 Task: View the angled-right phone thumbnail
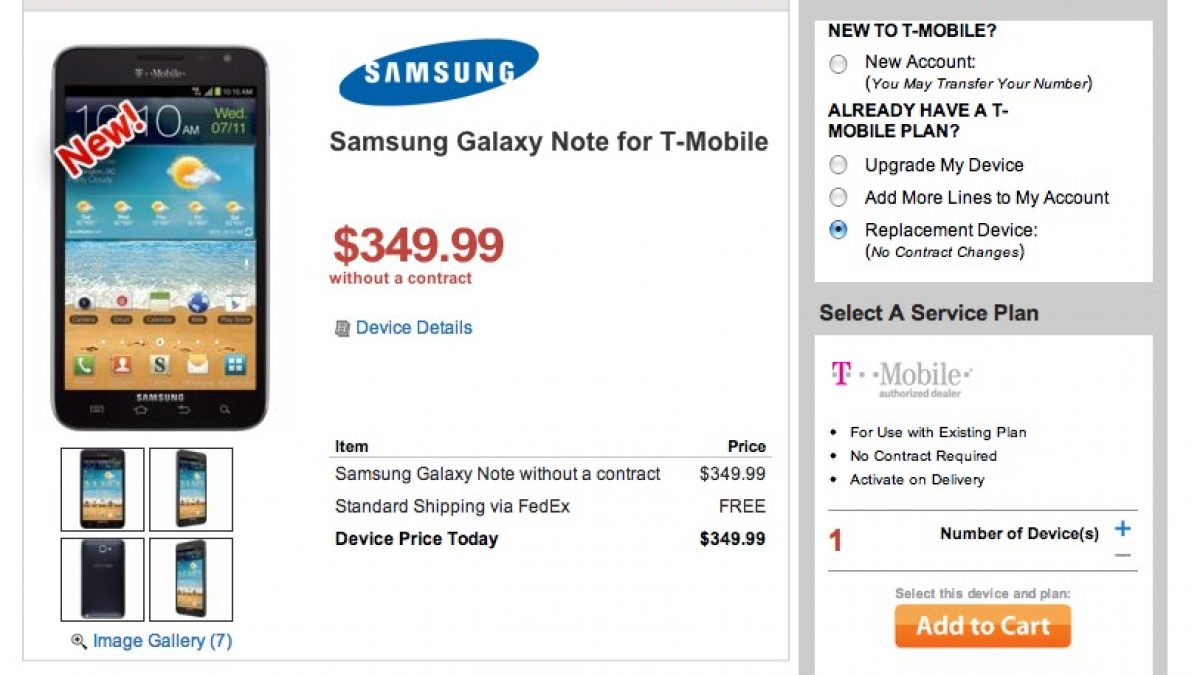(x=191, y=579)
